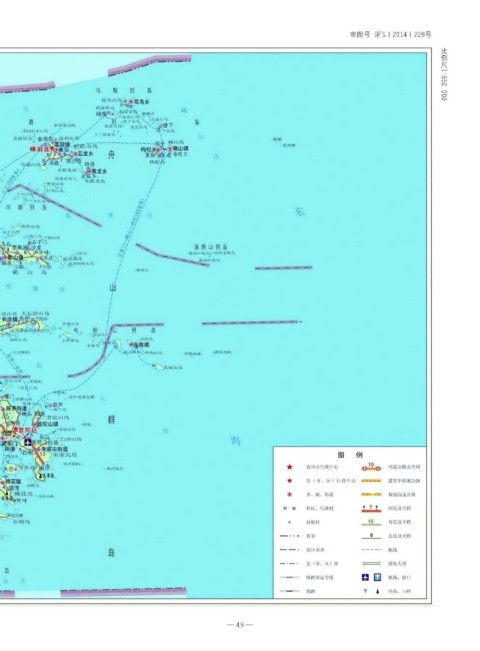Screen dimensions: 480x651
Task: Click the red 嵊泗县 county label
Action: [x=39, y=149]
